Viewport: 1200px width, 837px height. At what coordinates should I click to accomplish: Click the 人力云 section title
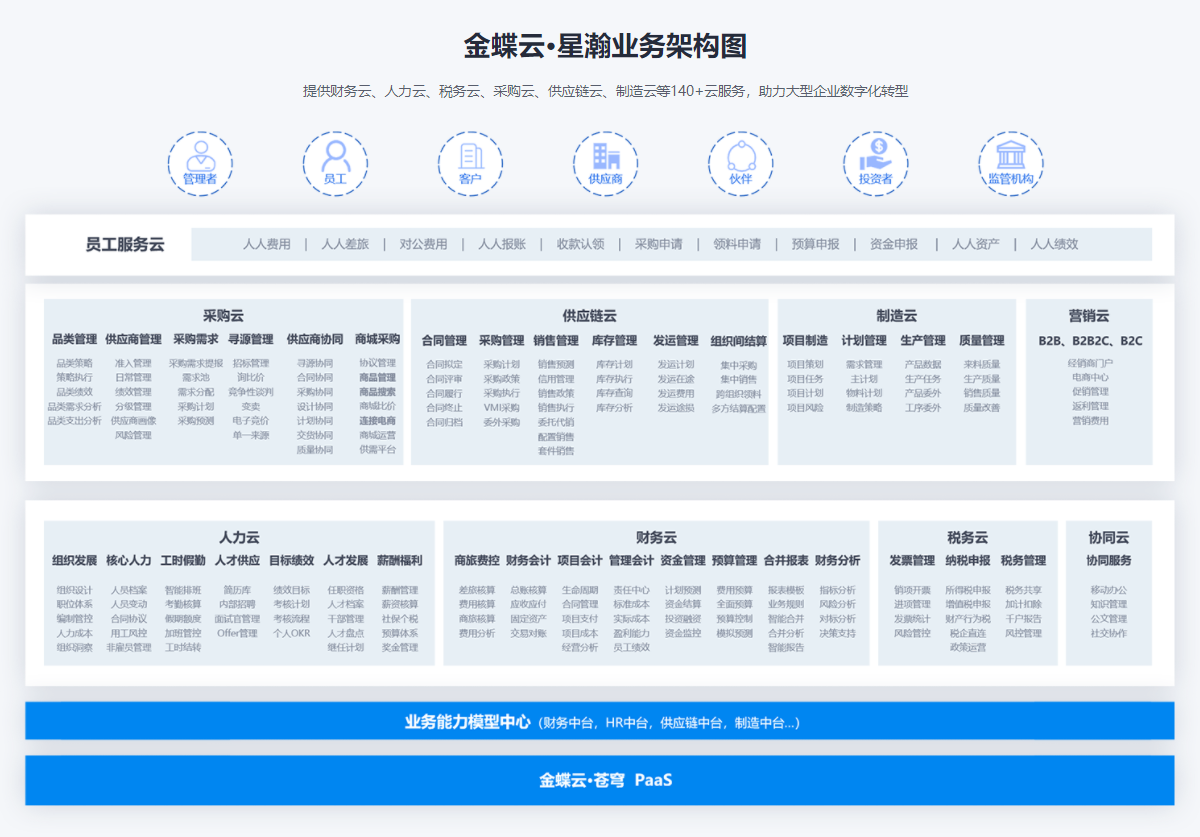pyautogui.click(x=240, y=537)
